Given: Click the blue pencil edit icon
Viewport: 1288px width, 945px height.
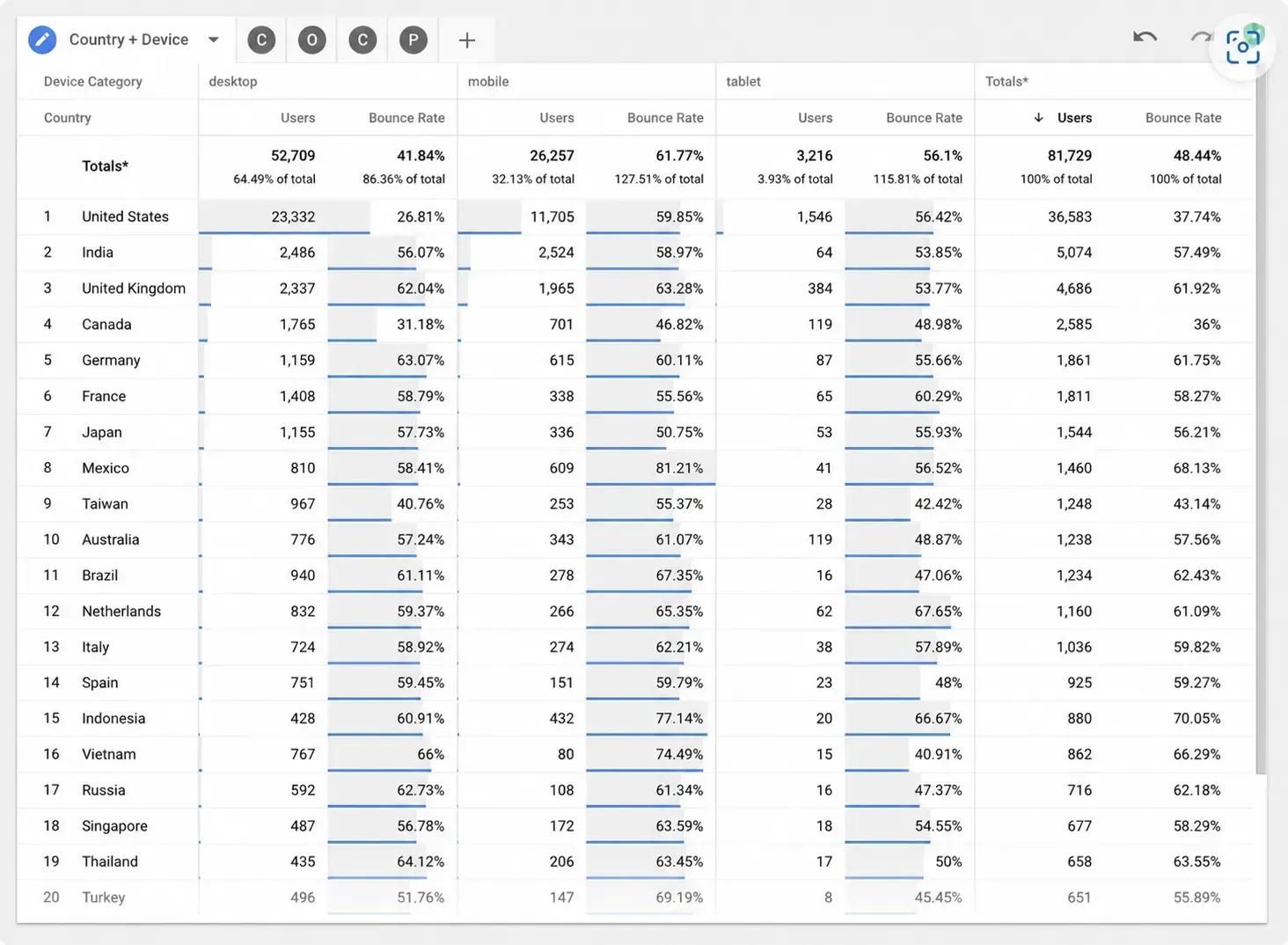Looking at the screenshot, I should [x=42, y=40].
